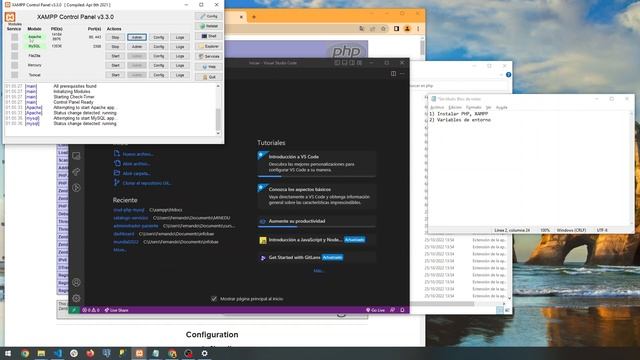Open recent project in C:\xampp\htdocs

point(129,210)
